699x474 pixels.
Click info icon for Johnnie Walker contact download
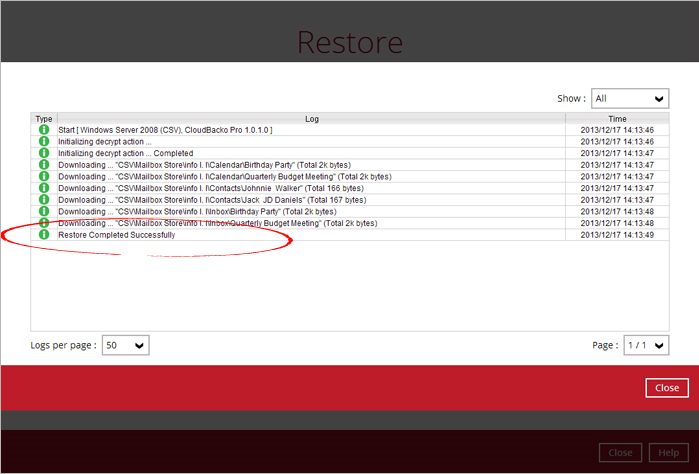[43, 188]
